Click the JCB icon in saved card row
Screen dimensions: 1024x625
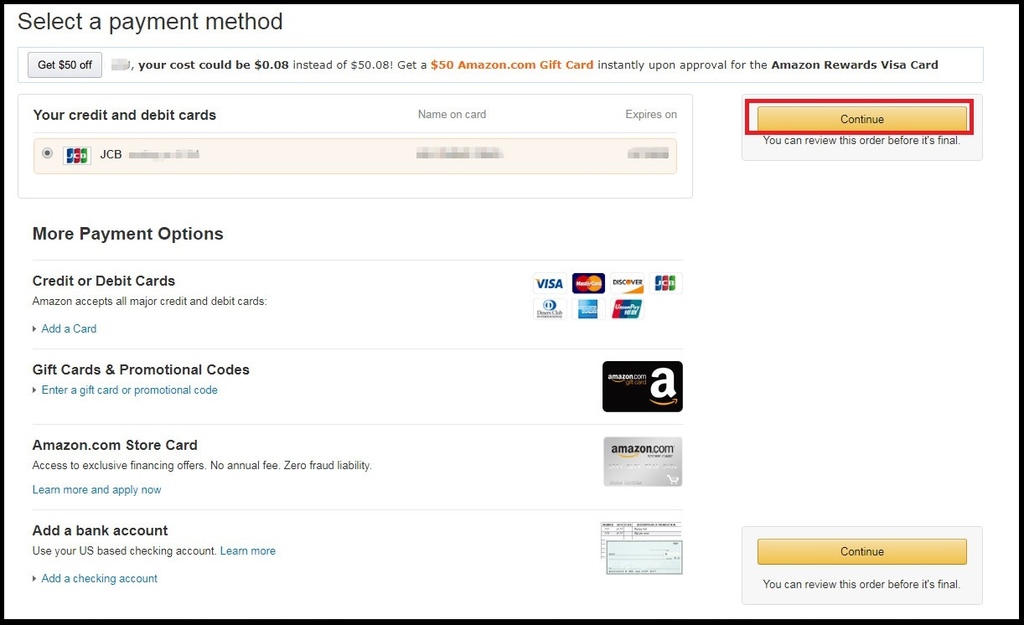tap(77, 155)
